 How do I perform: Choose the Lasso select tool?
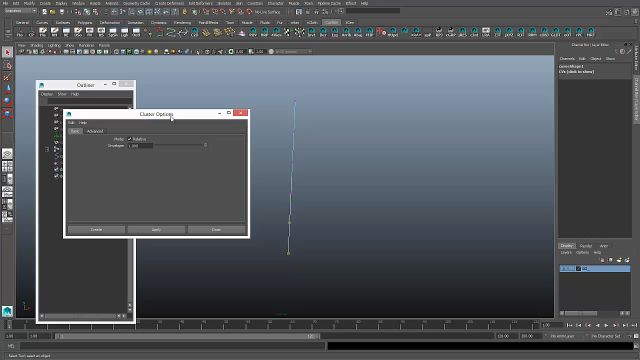[x=7, y=65]
